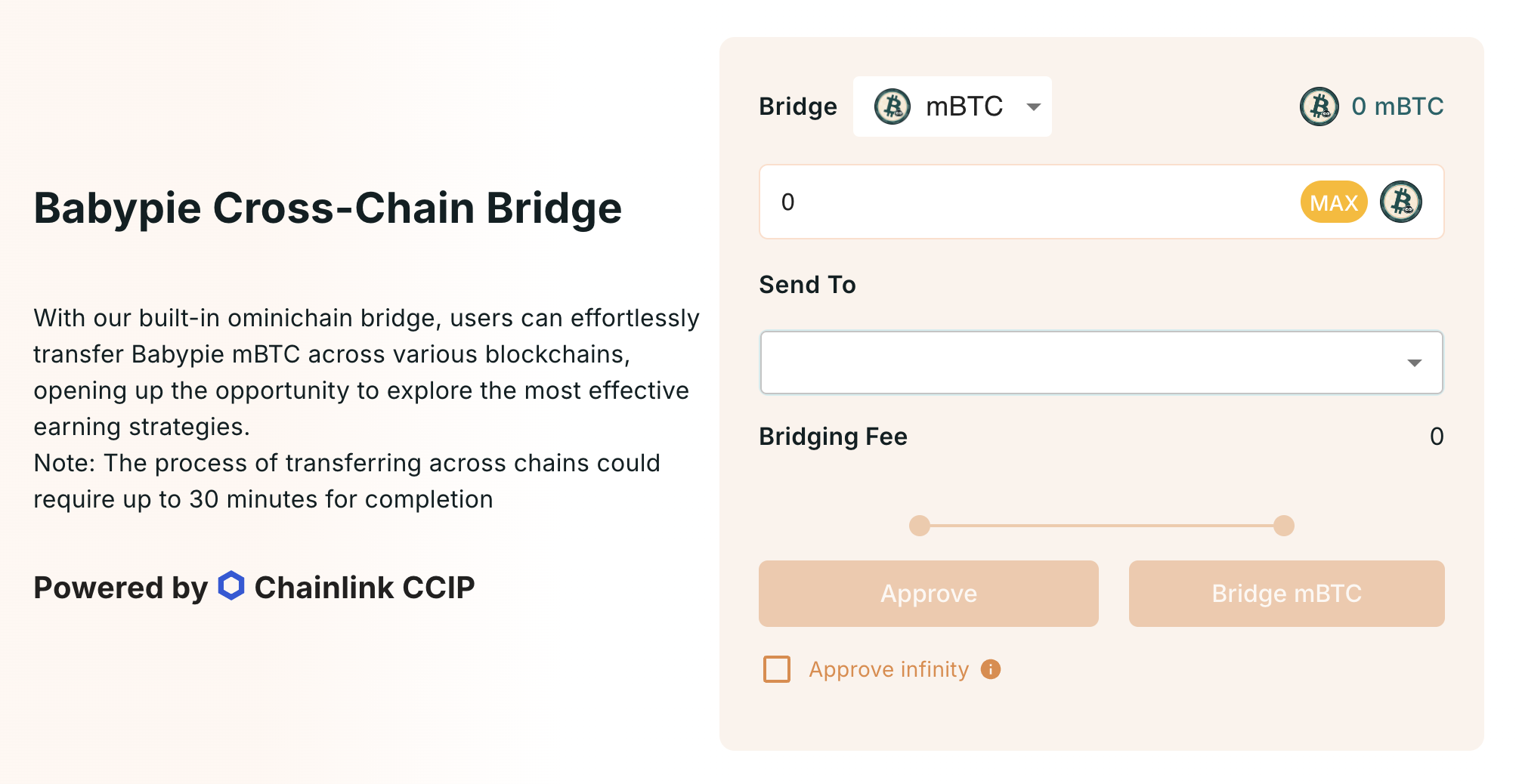The height and width of the screenshot is (784, 1519).
Task: Click the Bridge mBTC button
Action: (x=1286, y=594)
